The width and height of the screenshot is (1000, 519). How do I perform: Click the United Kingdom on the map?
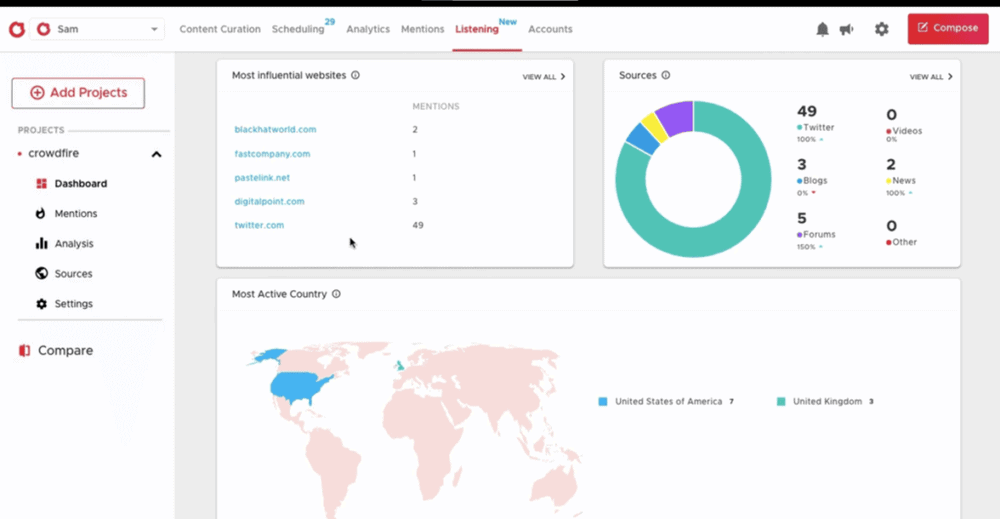[399, 365]
